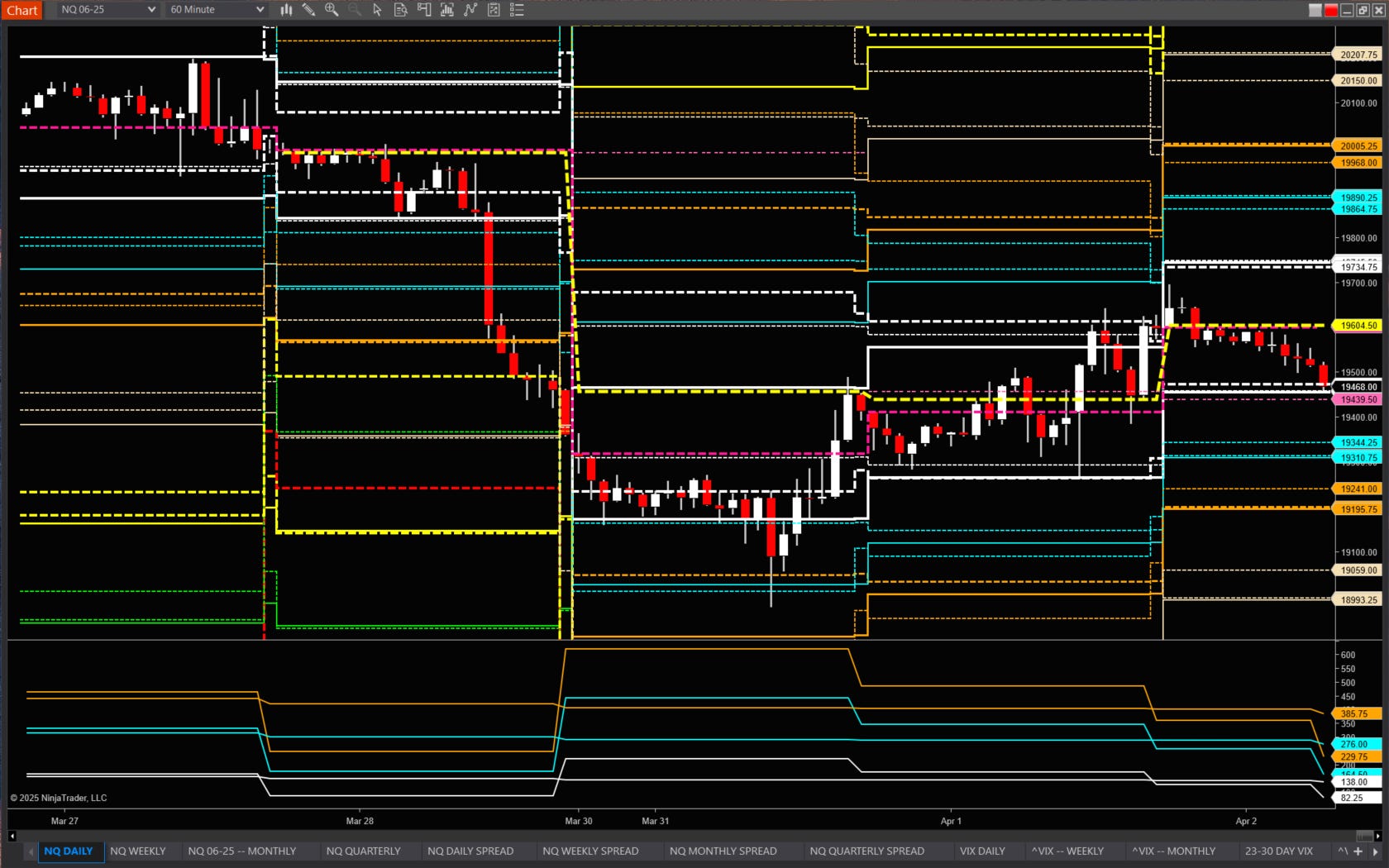The height and width of the screenshot is (868, 1389).
Task: Open the 60 Minute interval dropdown
Action: click(x=217, y=10)
